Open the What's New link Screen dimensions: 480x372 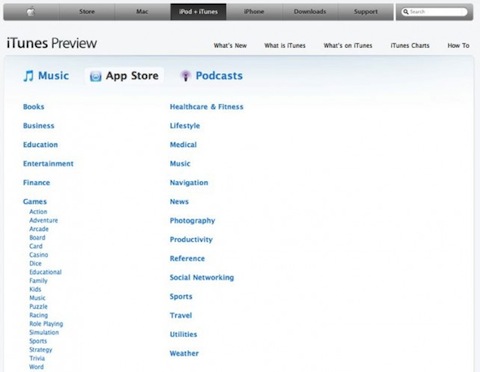click(x=230, y=46)
